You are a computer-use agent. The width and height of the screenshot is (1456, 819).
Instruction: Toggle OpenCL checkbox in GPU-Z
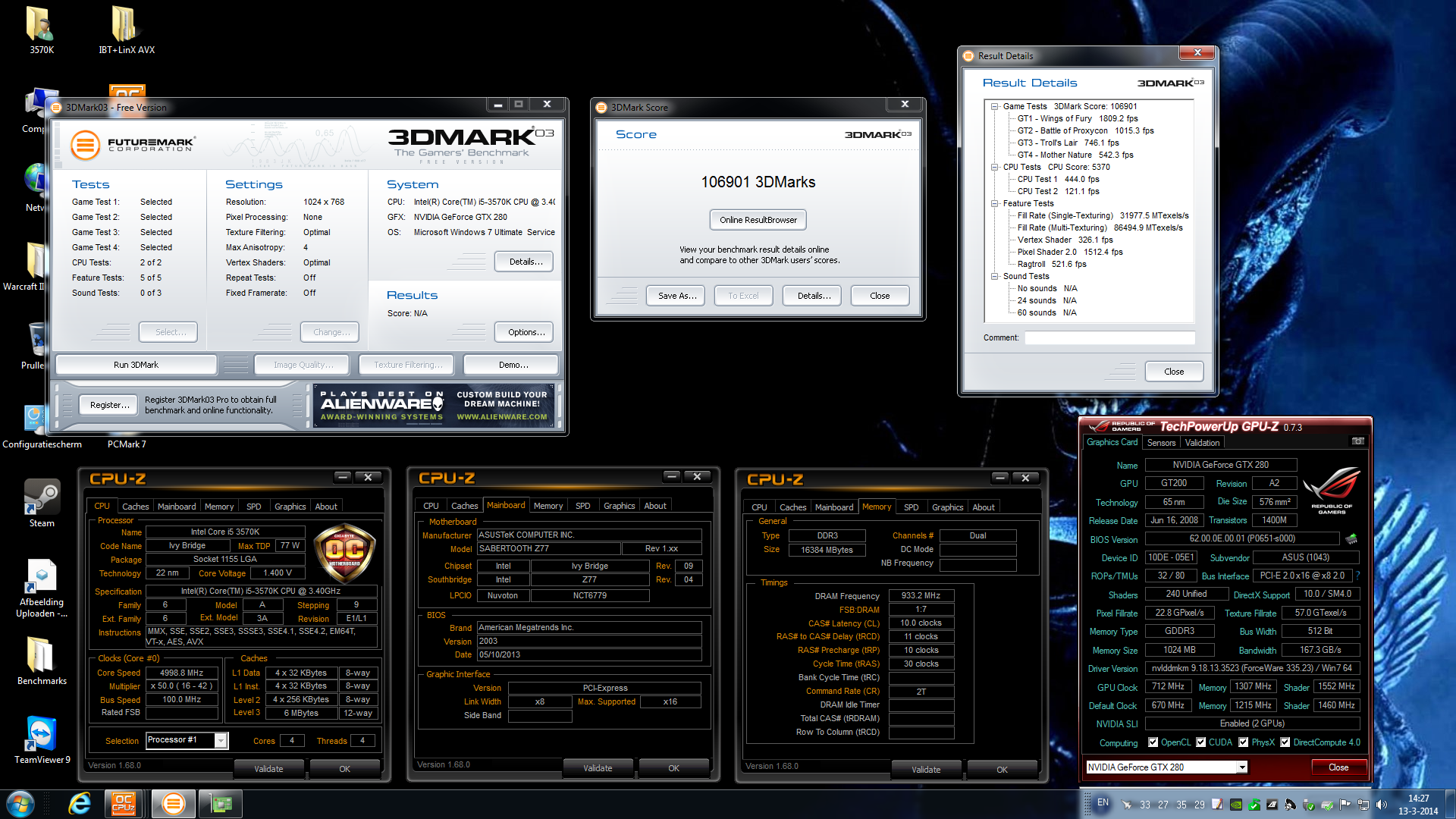(x=1153, y=742)
